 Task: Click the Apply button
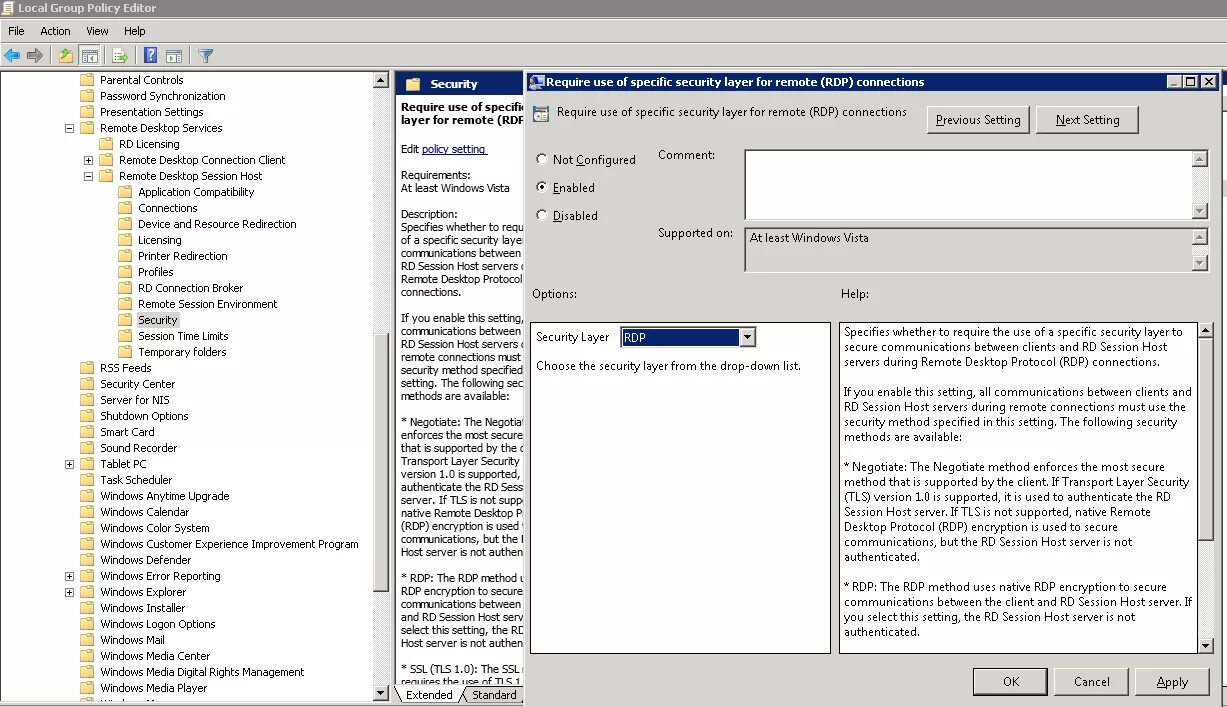1172,681
